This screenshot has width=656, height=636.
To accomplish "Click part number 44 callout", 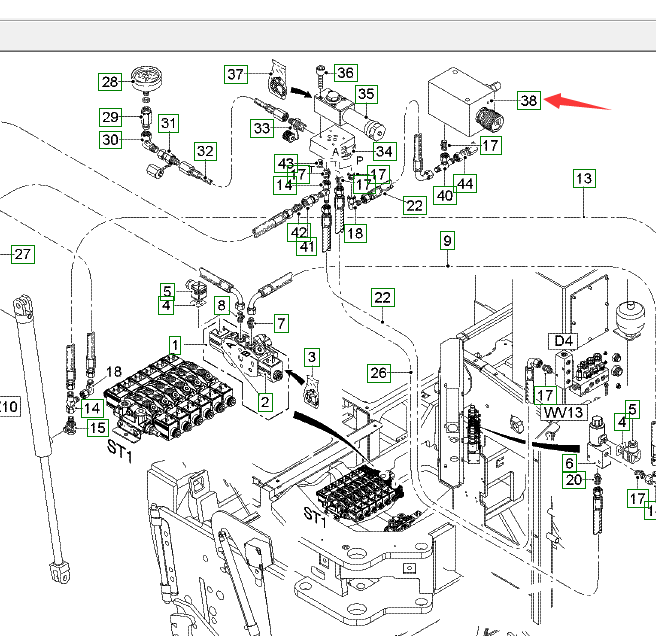I will (x=465, y=184).
